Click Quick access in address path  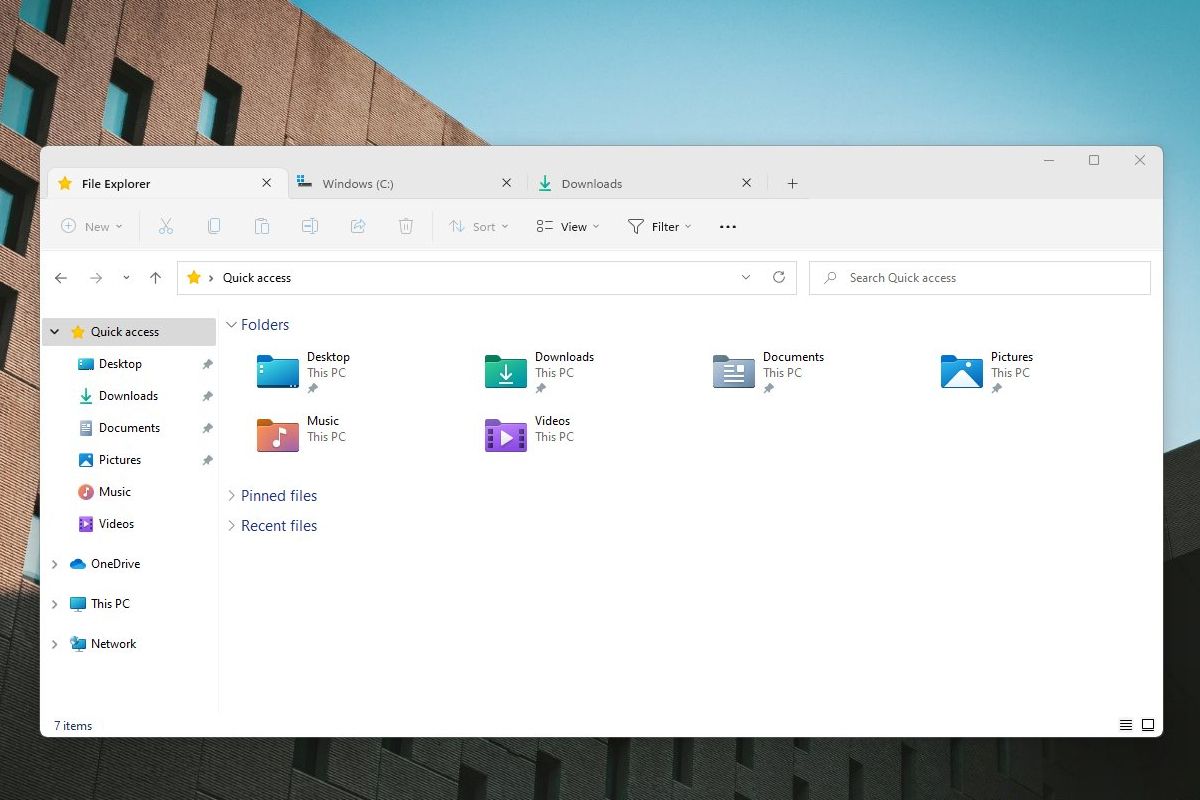(x=257, y=278)
